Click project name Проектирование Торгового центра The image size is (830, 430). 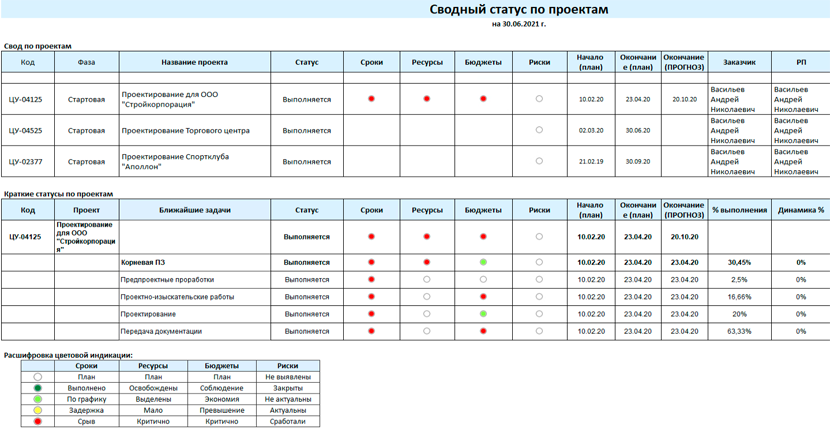click(x=185, y=131)
